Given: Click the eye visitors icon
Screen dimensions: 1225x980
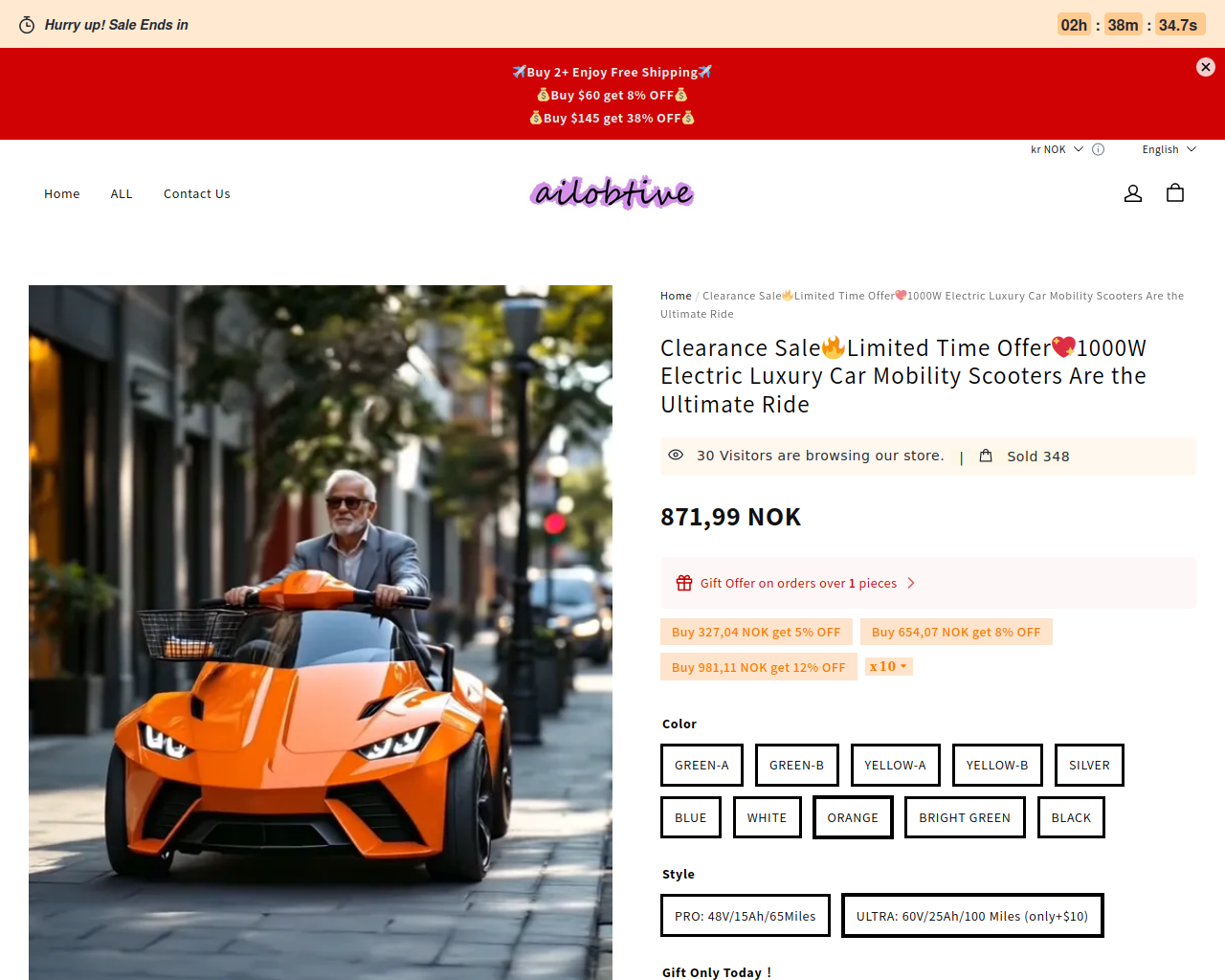Looking at the screenshot, I should [x=676, y=455].
